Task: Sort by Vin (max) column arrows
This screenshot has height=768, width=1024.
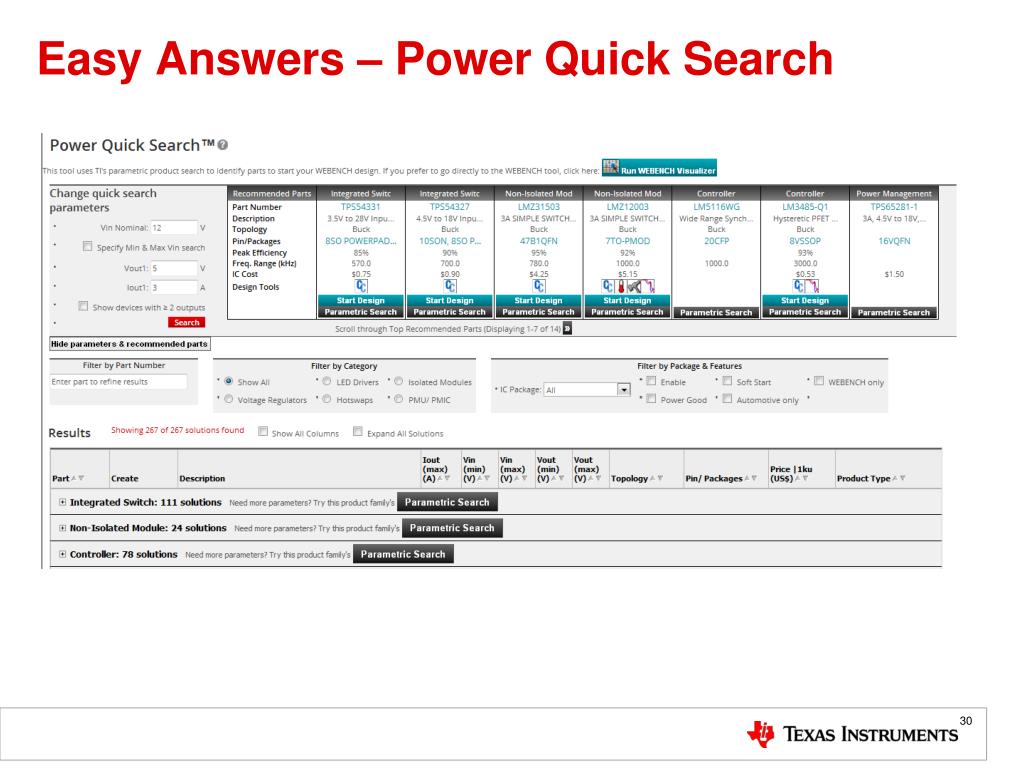Action: coord(520,479)
